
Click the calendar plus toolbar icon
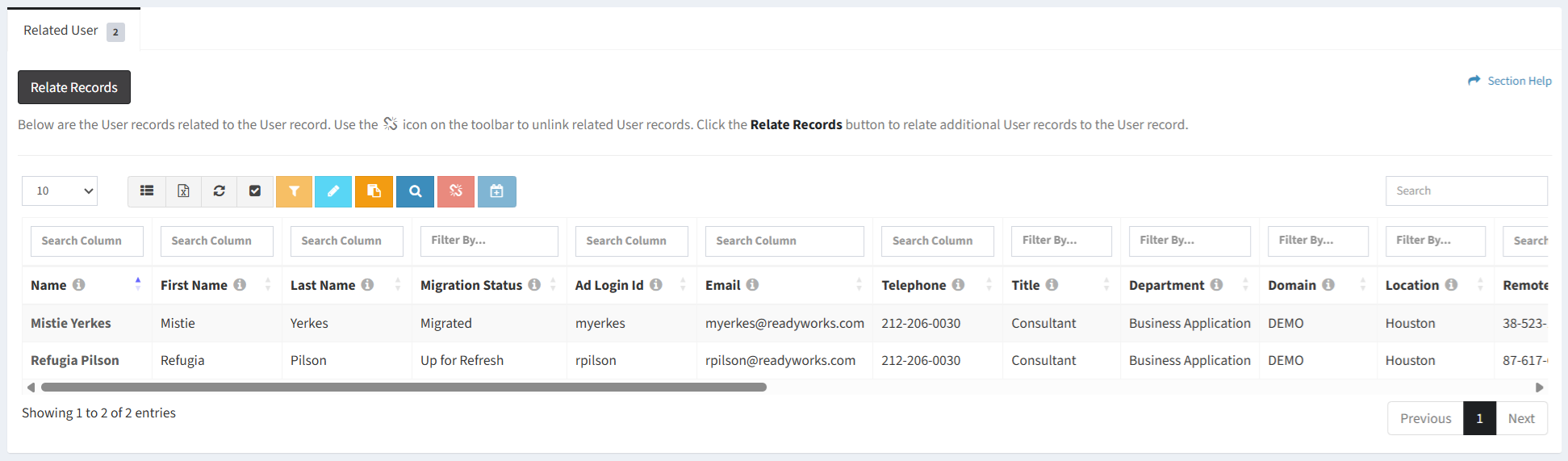496,191
